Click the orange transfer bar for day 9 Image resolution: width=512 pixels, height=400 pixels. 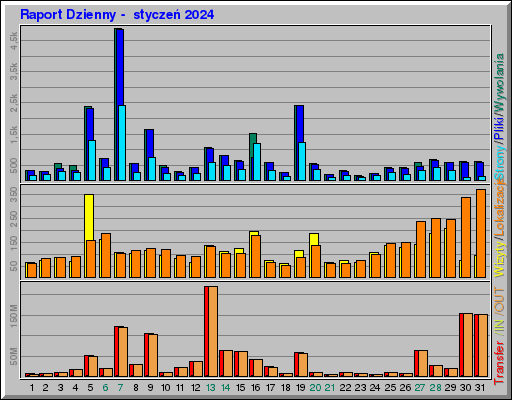click(153, 355)
